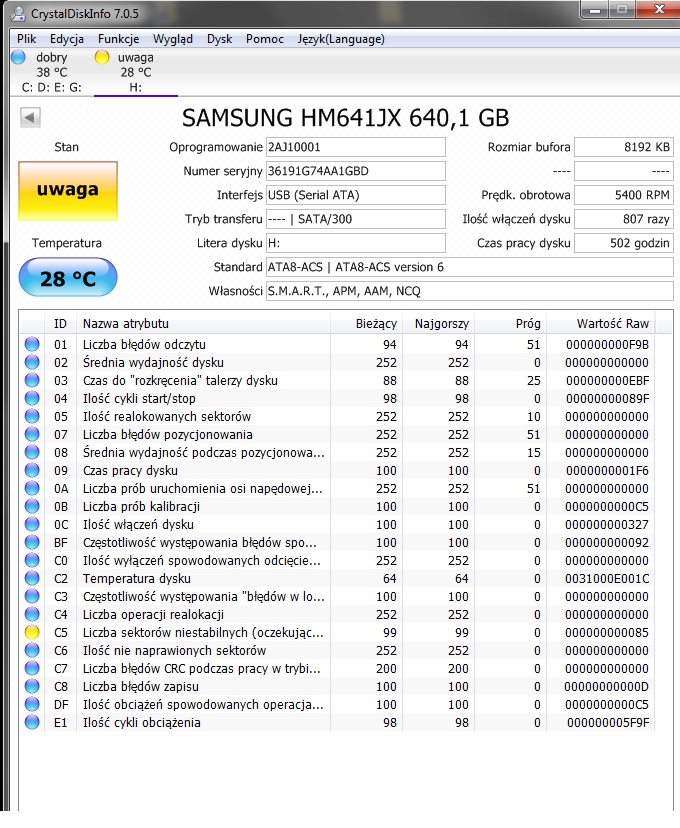
Task: Click status orb for attribute 09 row
Action: point(32,470)
